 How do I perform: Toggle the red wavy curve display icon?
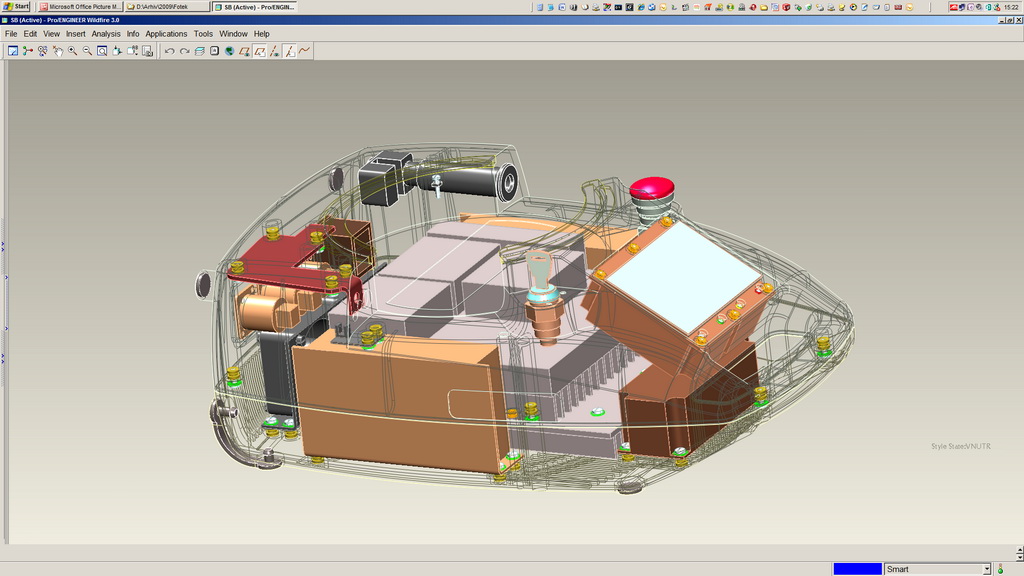click(304, 51)
